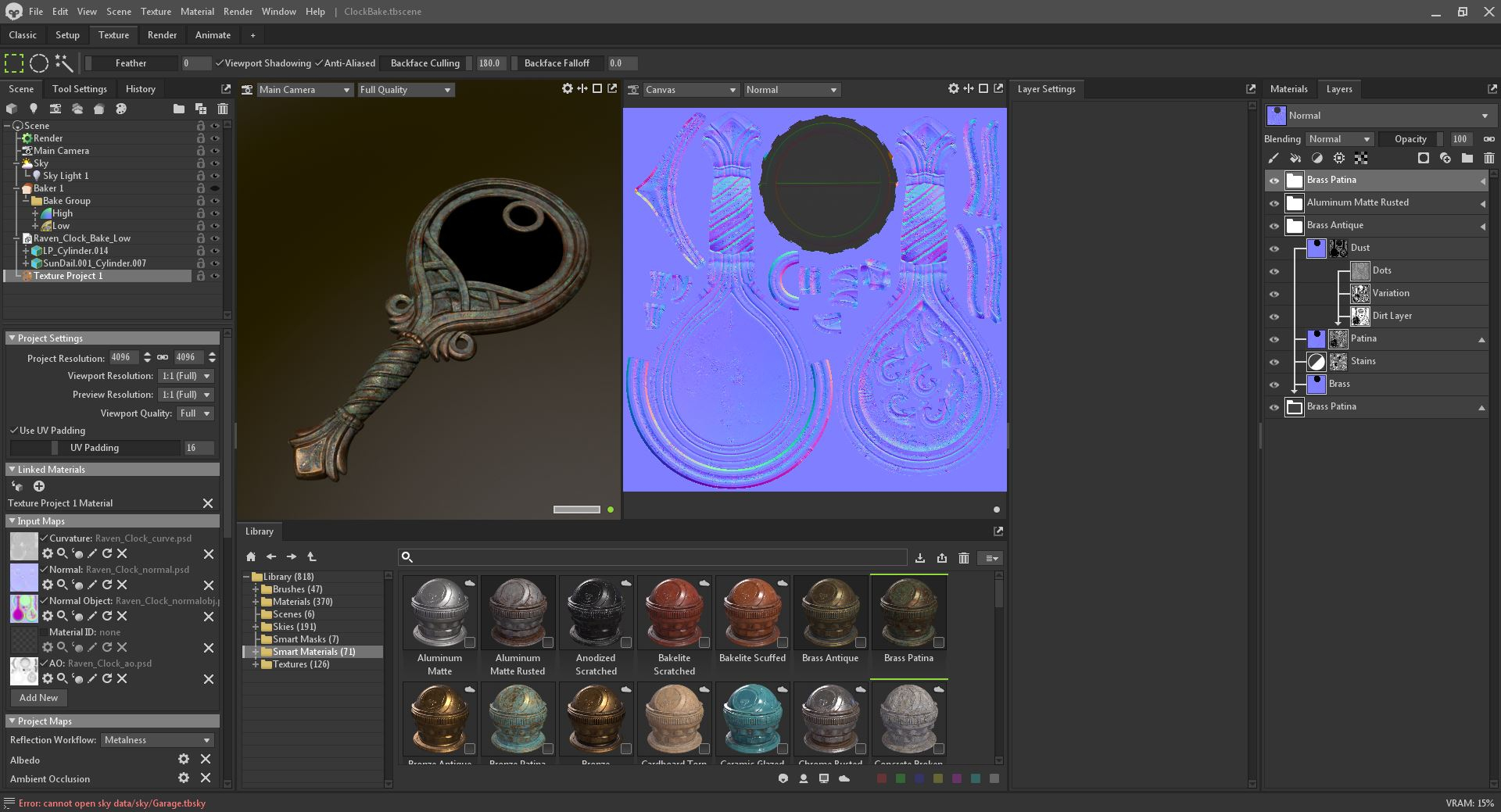Open settings gear for Albedo project map

coord(184,759)
